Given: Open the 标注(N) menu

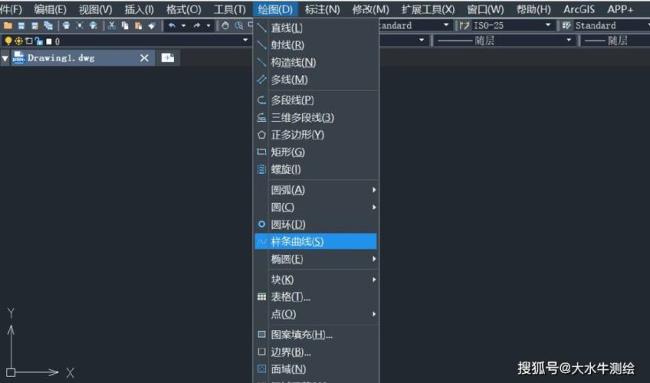Looking at the screenshot, I should 322,9.
